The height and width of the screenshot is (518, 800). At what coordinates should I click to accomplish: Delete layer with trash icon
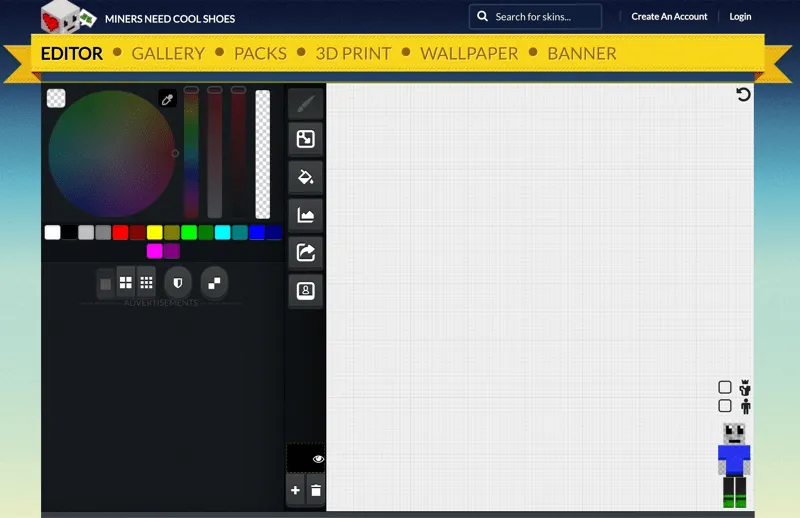pos(316,490)
